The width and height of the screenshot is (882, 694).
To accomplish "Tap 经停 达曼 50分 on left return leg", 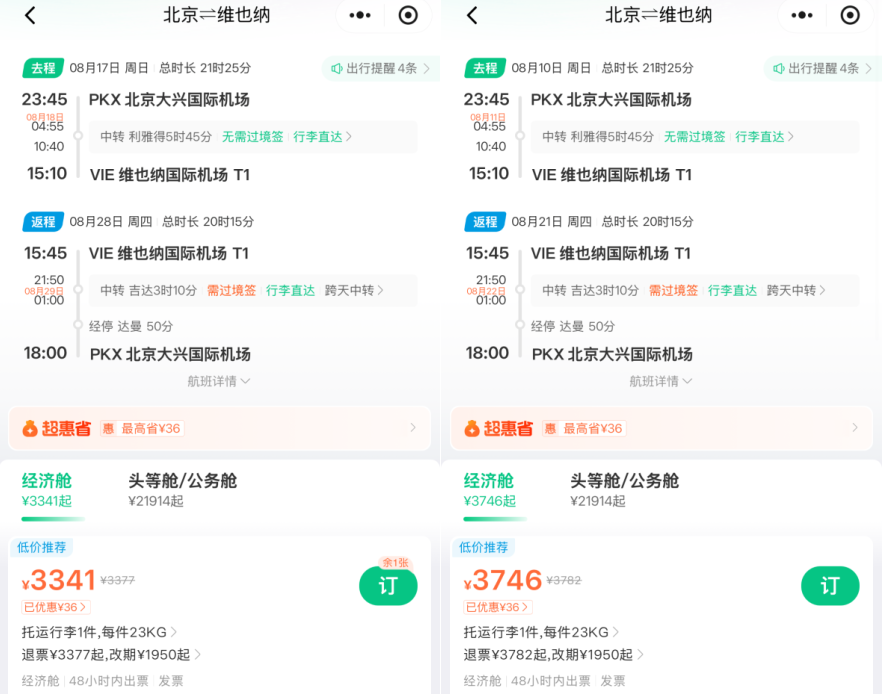I will pyautogui.click(x=130, y=326).
